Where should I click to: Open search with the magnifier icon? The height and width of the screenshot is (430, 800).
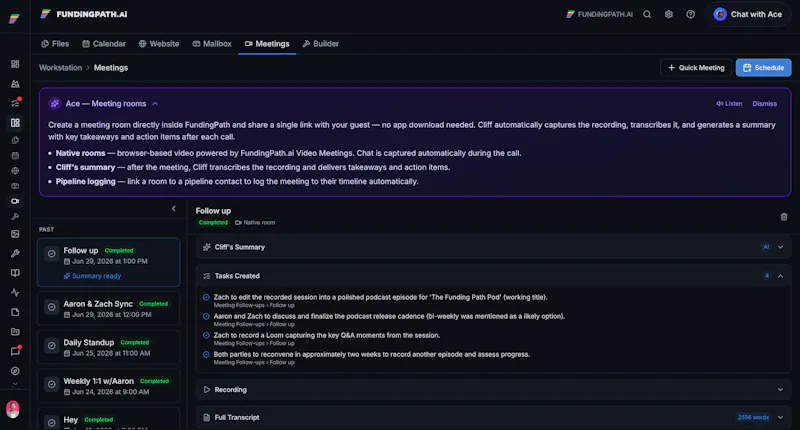tap(647, 14)
